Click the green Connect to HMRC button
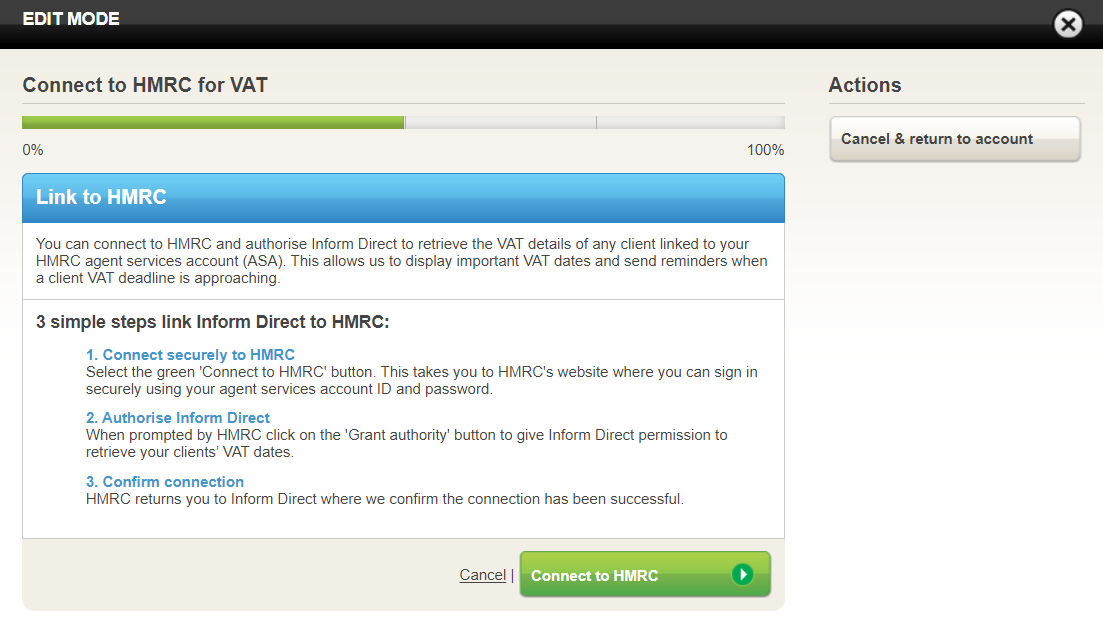The width and height of the screenshot is (1103, 630). pos(645,574)
